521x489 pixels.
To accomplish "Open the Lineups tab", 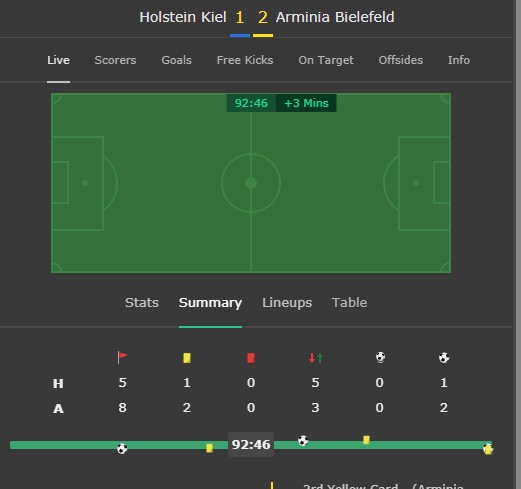I will 287,303.
